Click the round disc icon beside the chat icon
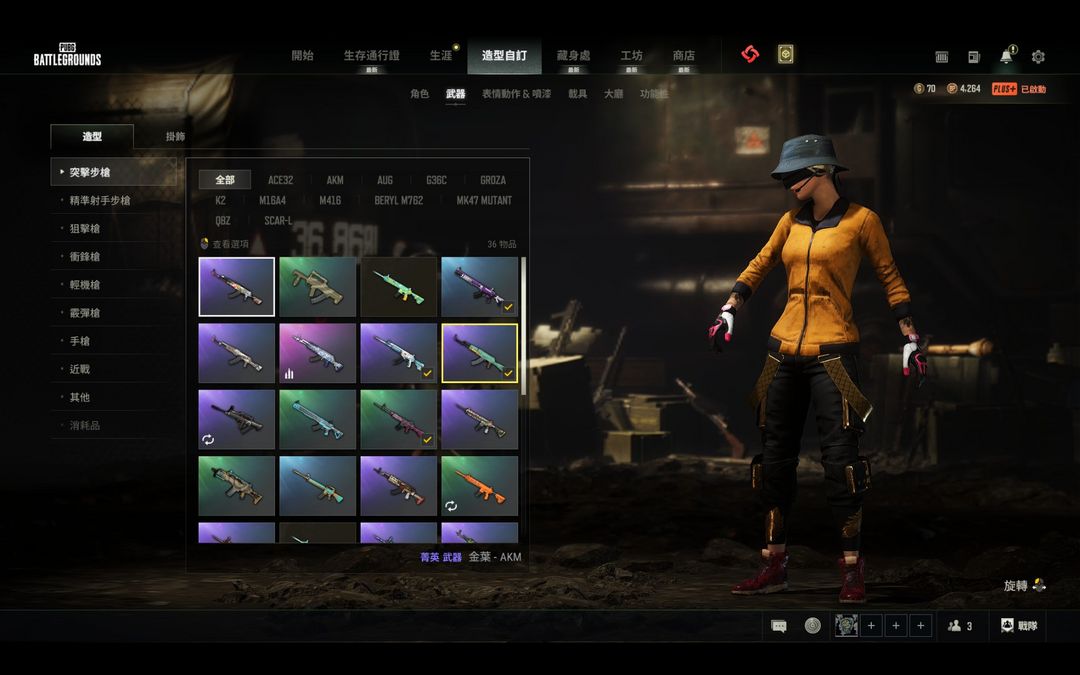Image resolution: width=1080 pixels, height=675 pixels. click(813, 625)
